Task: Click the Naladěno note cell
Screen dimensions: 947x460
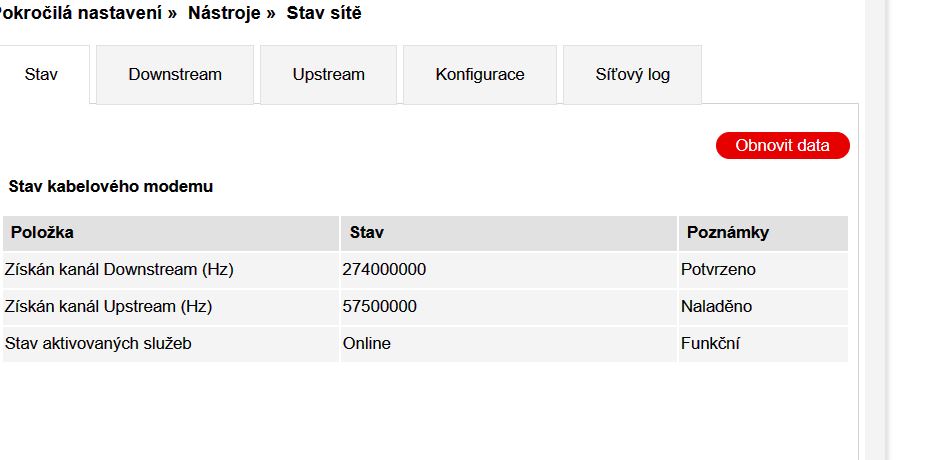Action: [763, 307]
